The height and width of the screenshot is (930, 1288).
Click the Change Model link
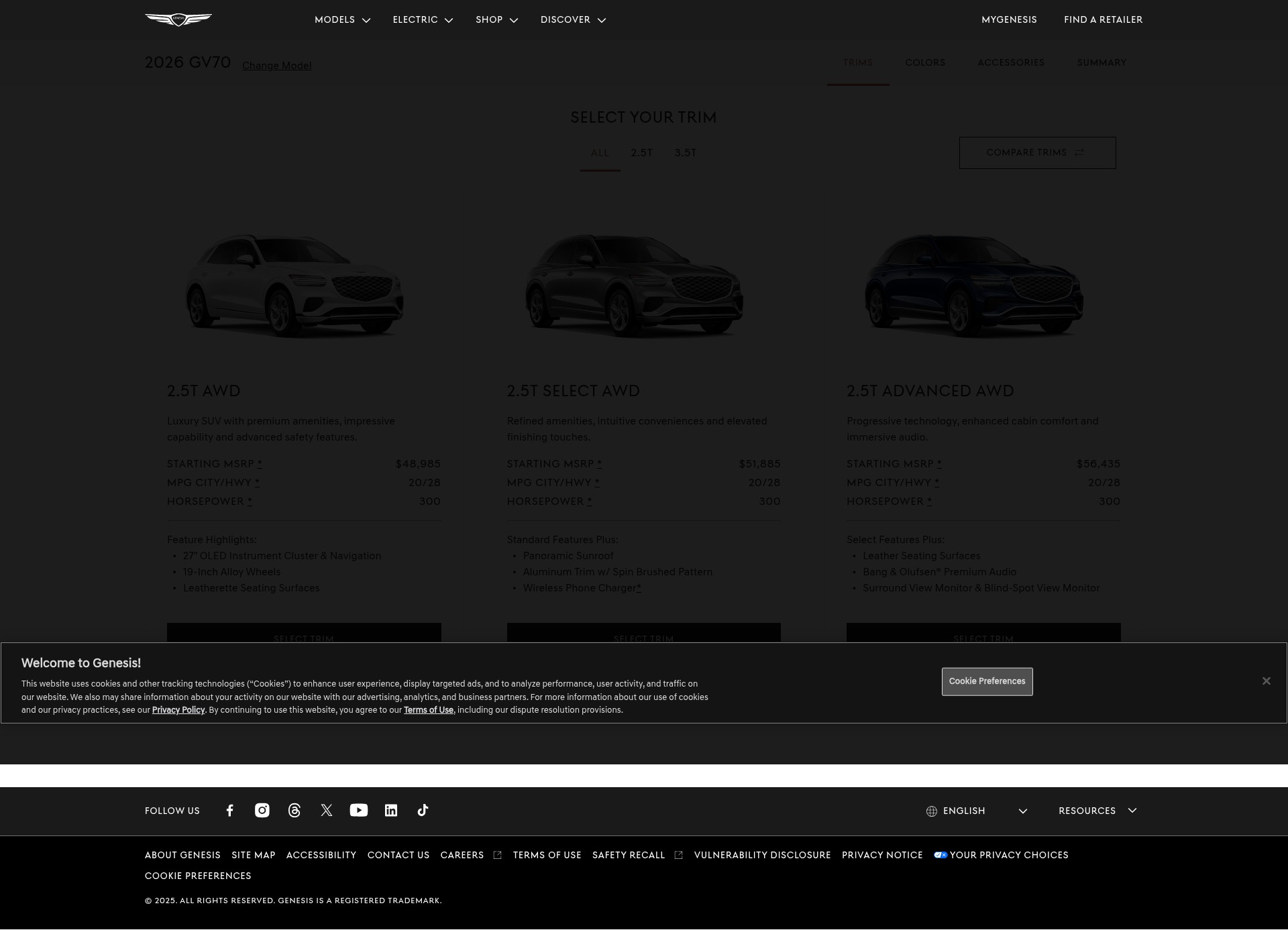(276, 66)
